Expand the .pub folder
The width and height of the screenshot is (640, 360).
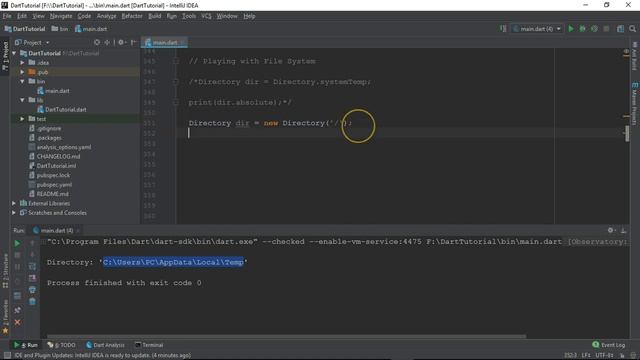point(22,72)
